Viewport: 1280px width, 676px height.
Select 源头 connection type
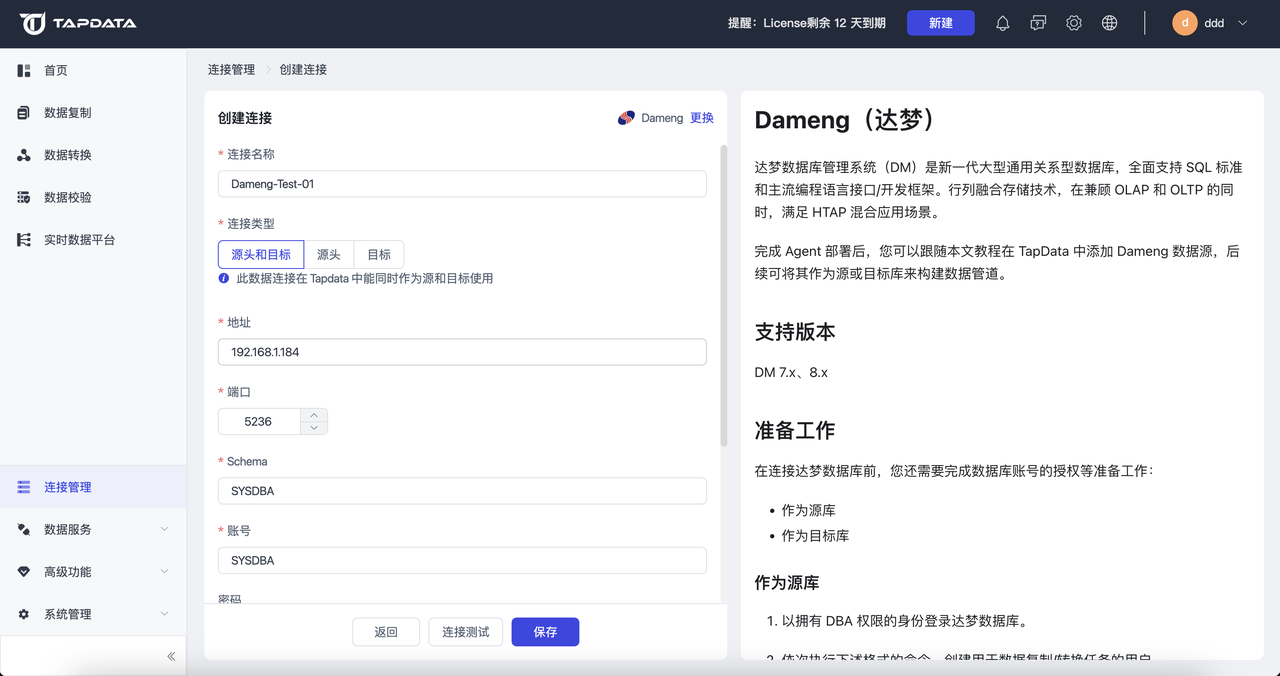pos(329,254)
